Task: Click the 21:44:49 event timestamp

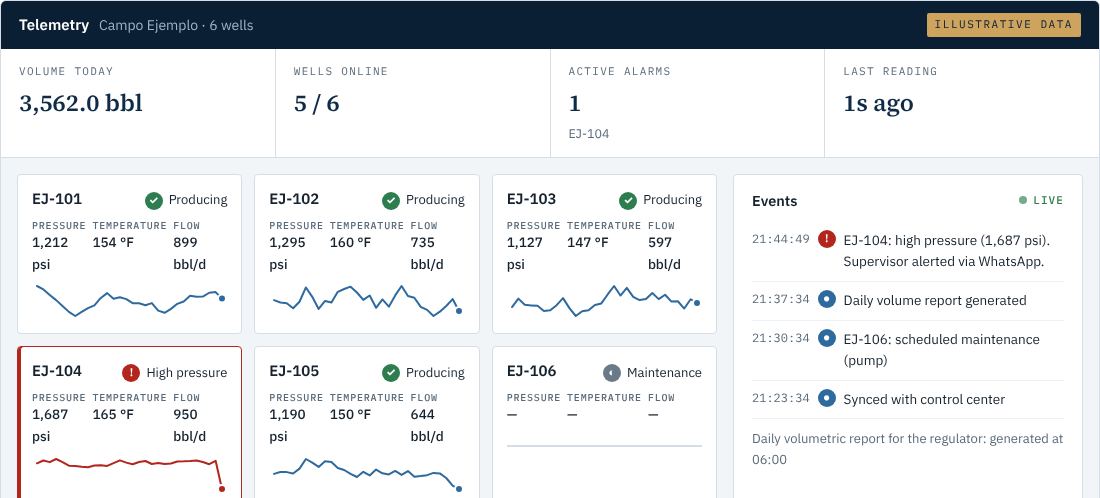Action: 781,239
